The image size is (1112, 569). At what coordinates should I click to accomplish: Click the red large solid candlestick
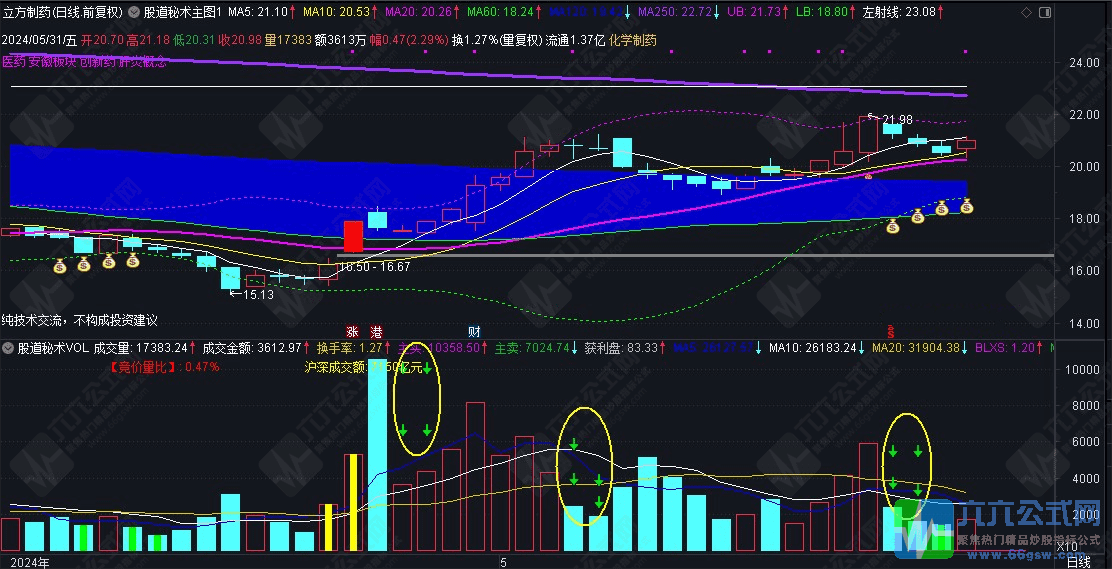tap(353, 236)
